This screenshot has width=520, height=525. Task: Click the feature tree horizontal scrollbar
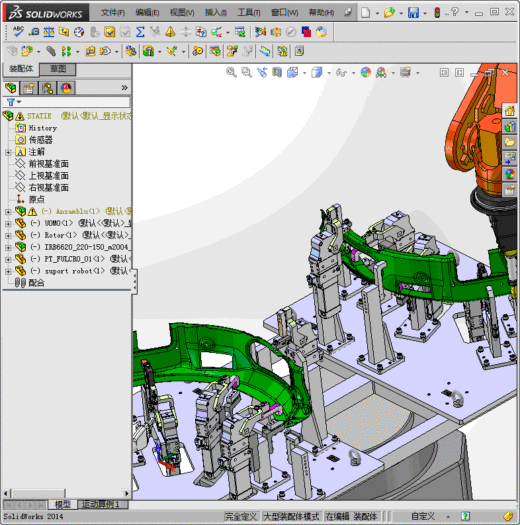(x=66, y=494)
